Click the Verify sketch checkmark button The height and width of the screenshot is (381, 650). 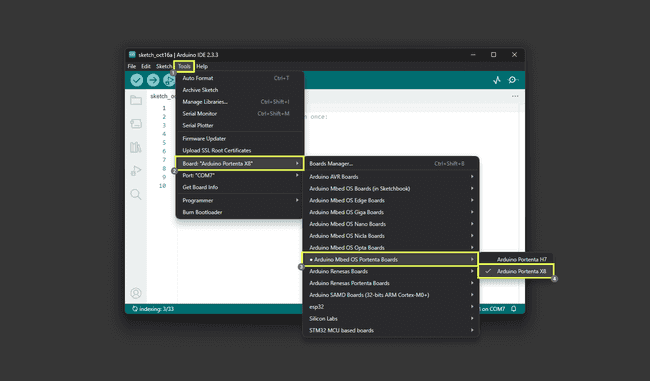(x=137, y=80)
